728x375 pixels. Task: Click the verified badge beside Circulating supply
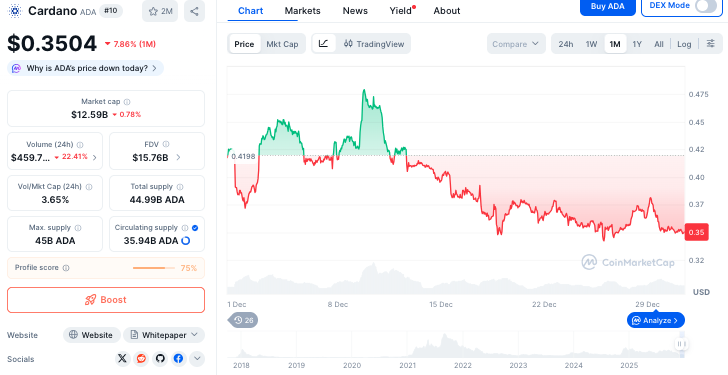click(x=195, y=228)
